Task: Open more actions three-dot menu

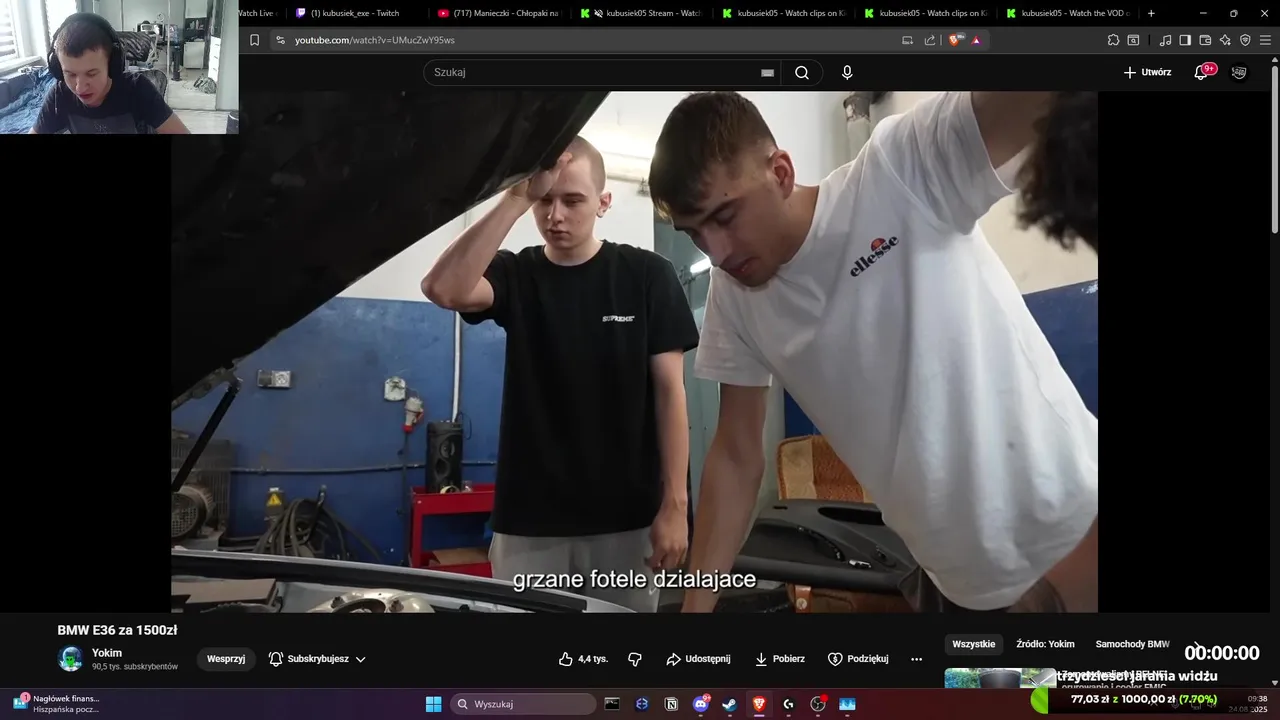Action: pos(916,659)
